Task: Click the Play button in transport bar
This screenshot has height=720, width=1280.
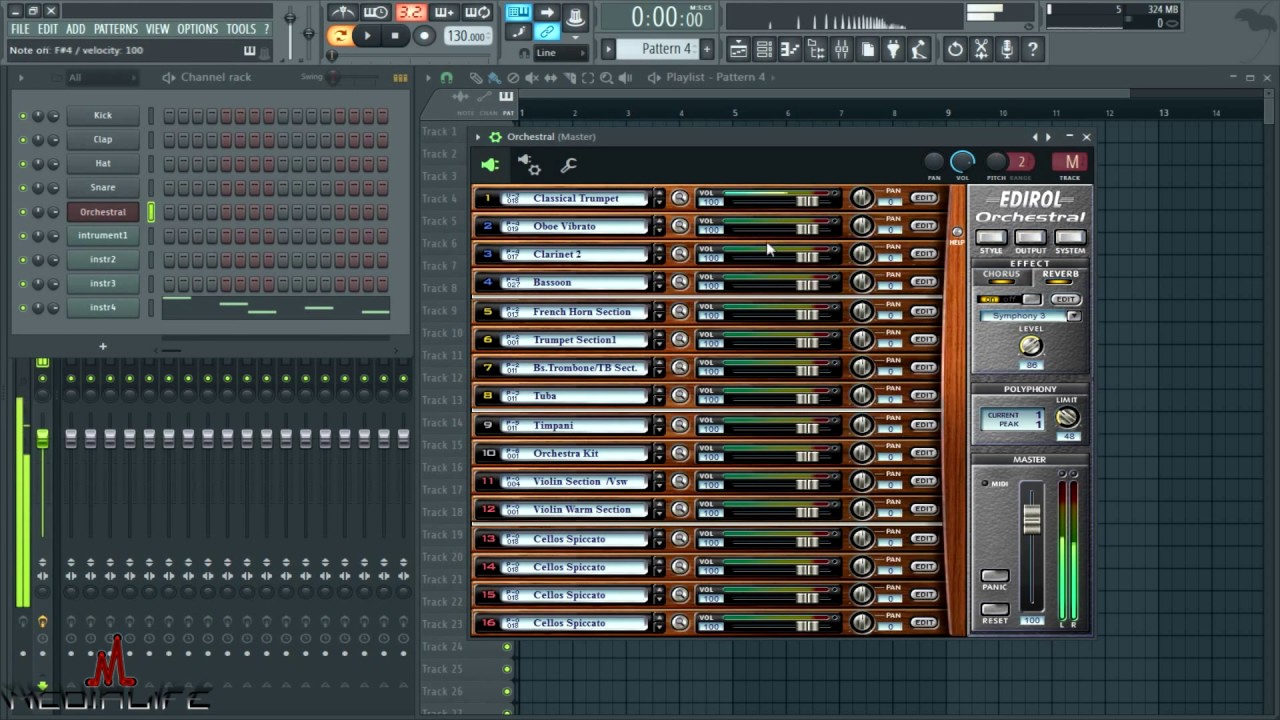Action: tap(367, 36)
